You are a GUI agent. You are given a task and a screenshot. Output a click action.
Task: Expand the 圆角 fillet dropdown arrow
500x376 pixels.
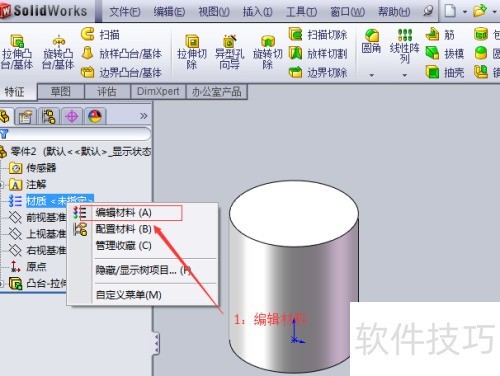(371, 75)
